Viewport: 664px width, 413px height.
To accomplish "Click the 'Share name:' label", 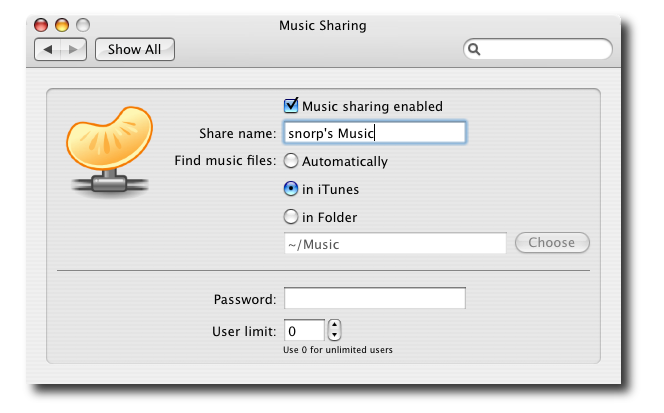I will pos(238,133).
